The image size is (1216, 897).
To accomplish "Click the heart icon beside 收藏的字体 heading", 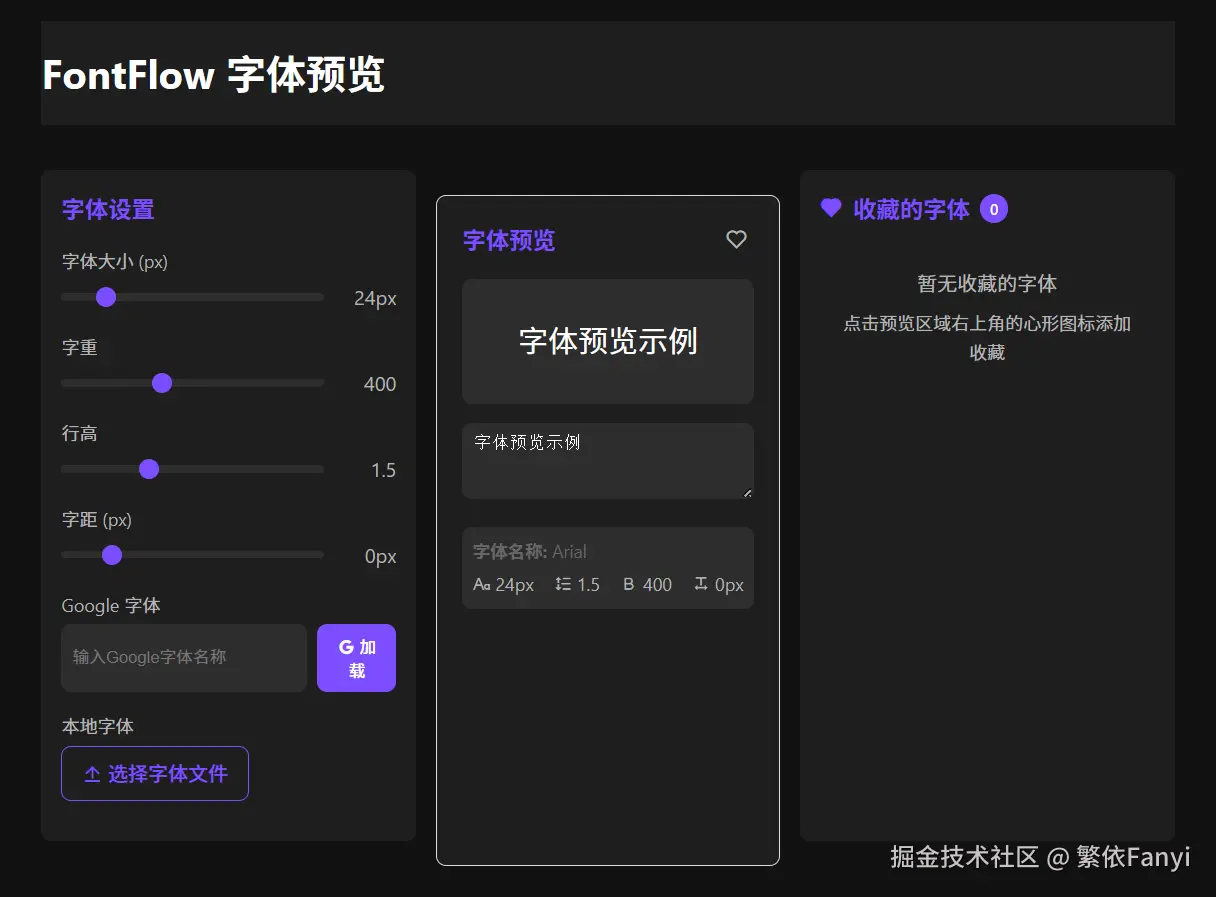I will (830, 208).
